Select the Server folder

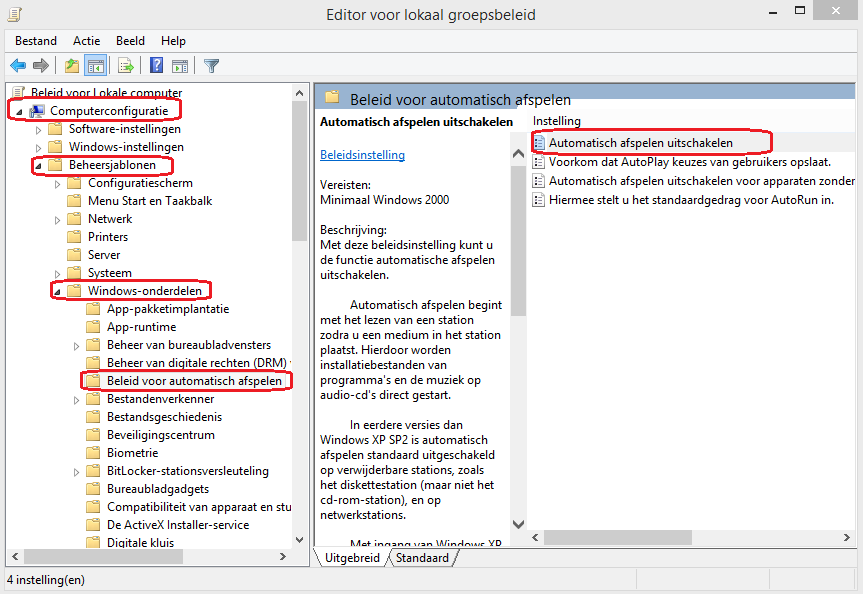104,255
